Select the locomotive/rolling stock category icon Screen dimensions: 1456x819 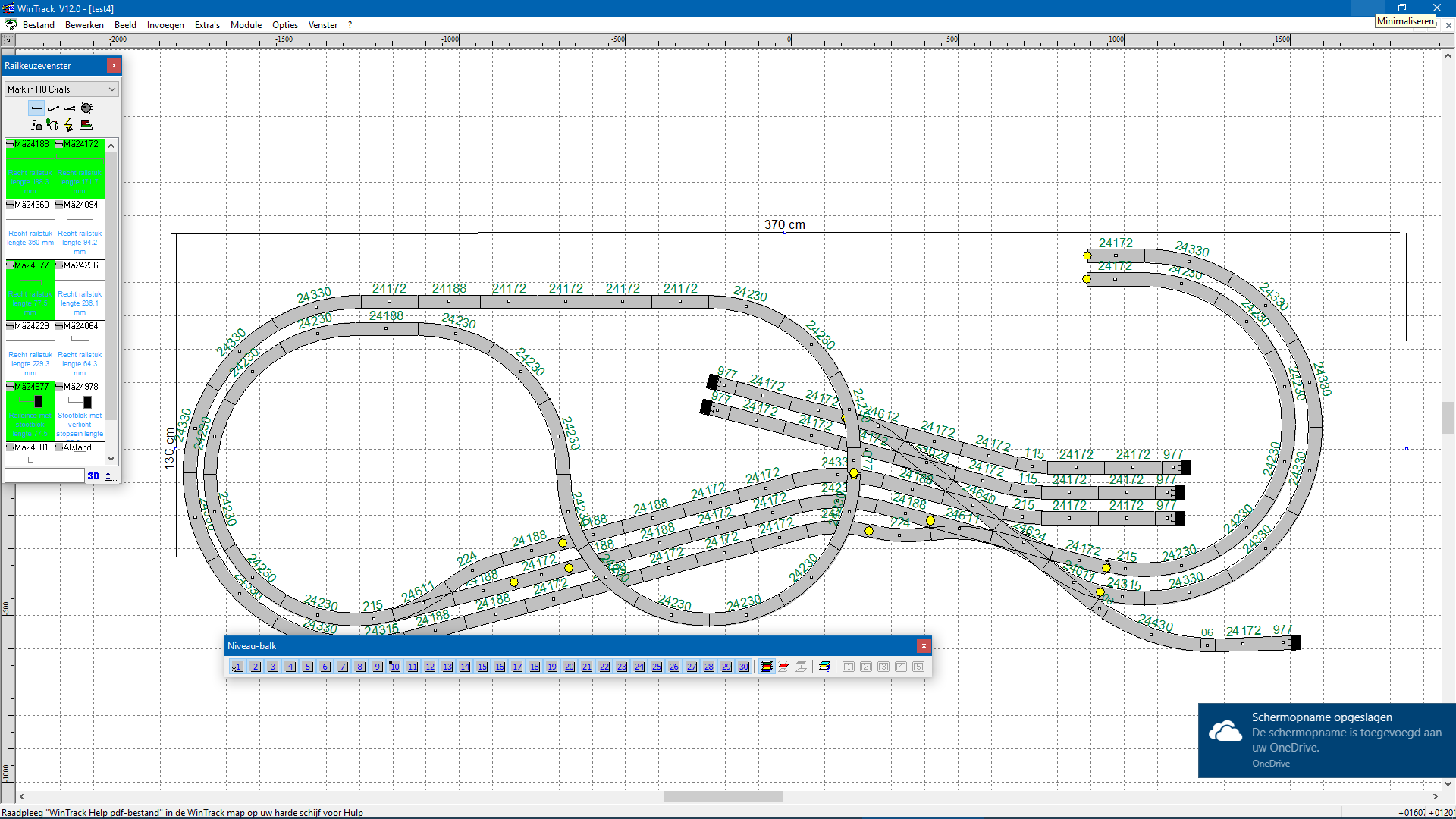(x=86, y=125)
